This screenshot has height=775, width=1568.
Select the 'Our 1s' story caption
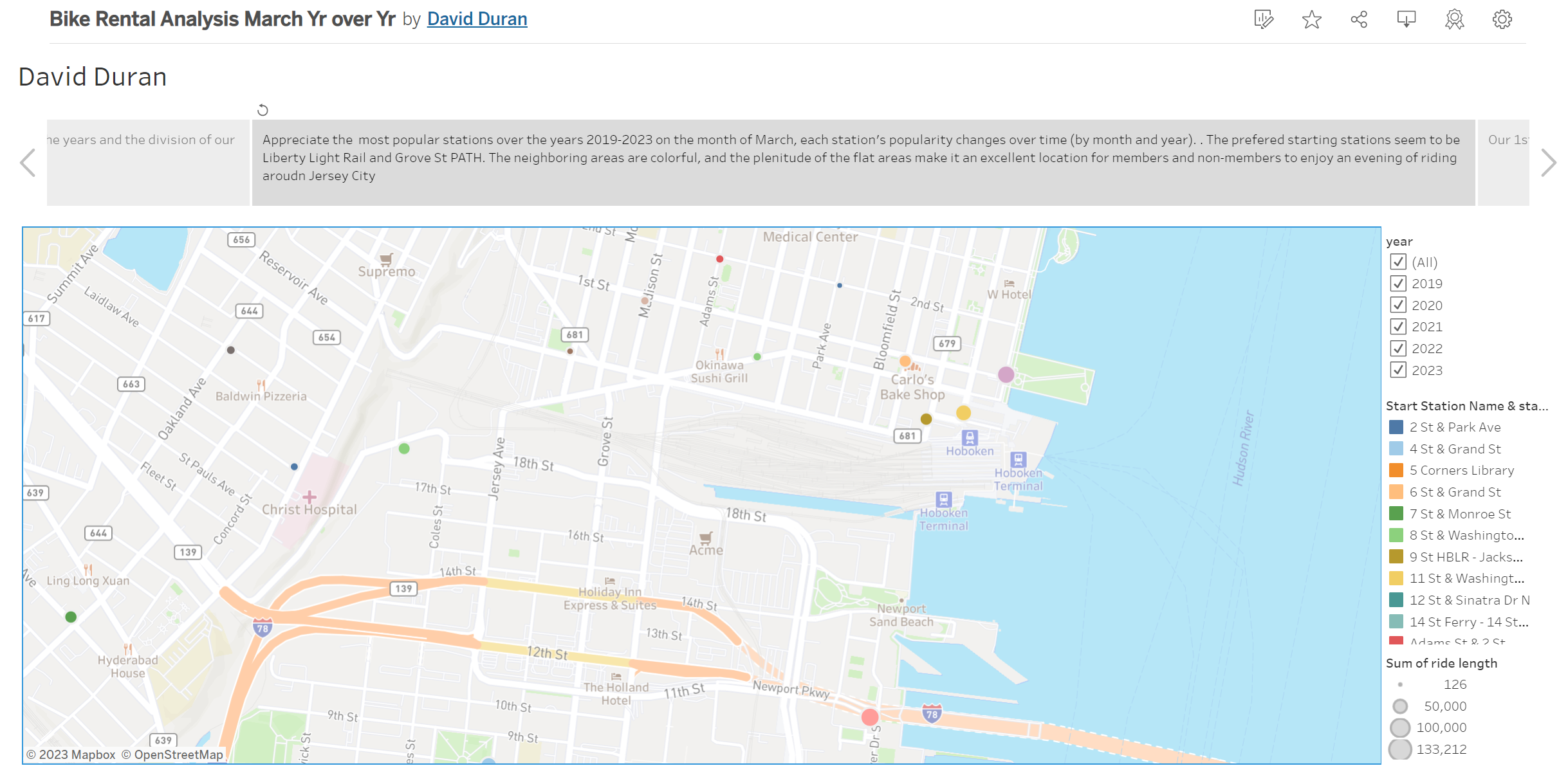pos(1503,162)
